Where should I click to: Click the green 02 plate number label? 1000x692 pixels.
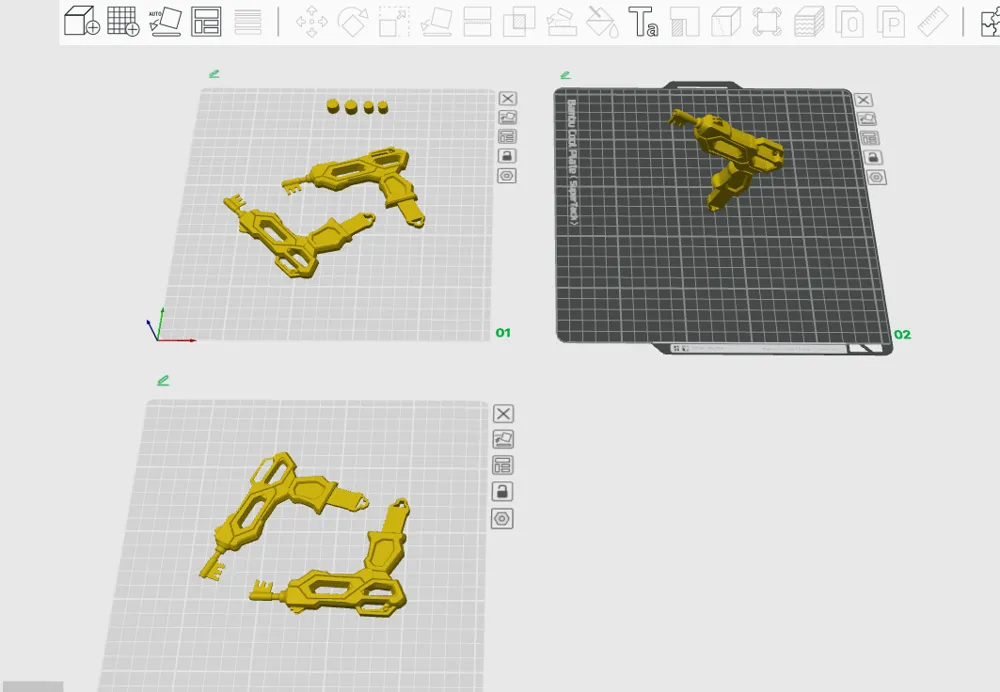(x=902, y=334)
